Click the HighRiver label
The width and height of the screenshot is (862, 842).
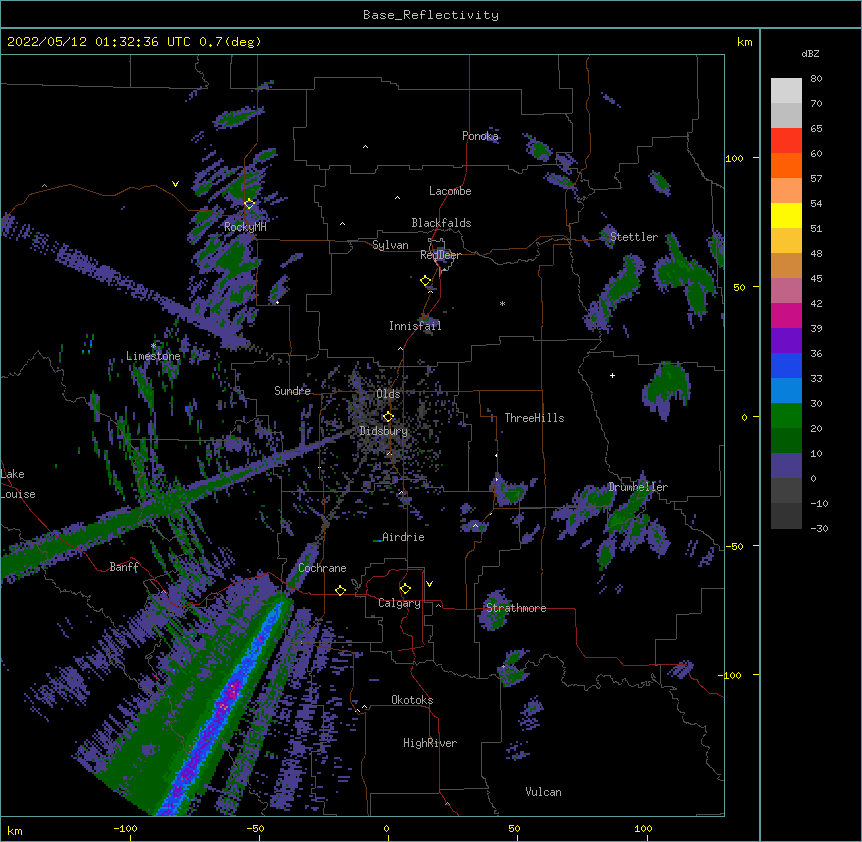pos(430,743)
